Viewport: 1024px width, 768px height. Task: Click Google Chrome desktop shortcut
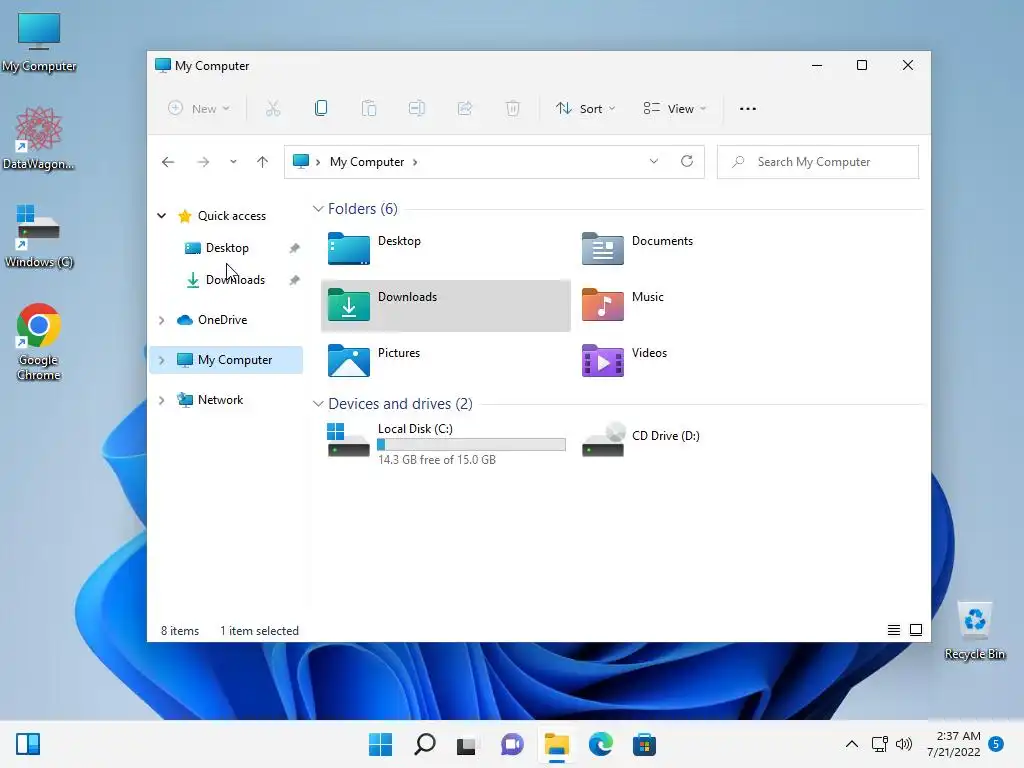(x=39, y=342)
